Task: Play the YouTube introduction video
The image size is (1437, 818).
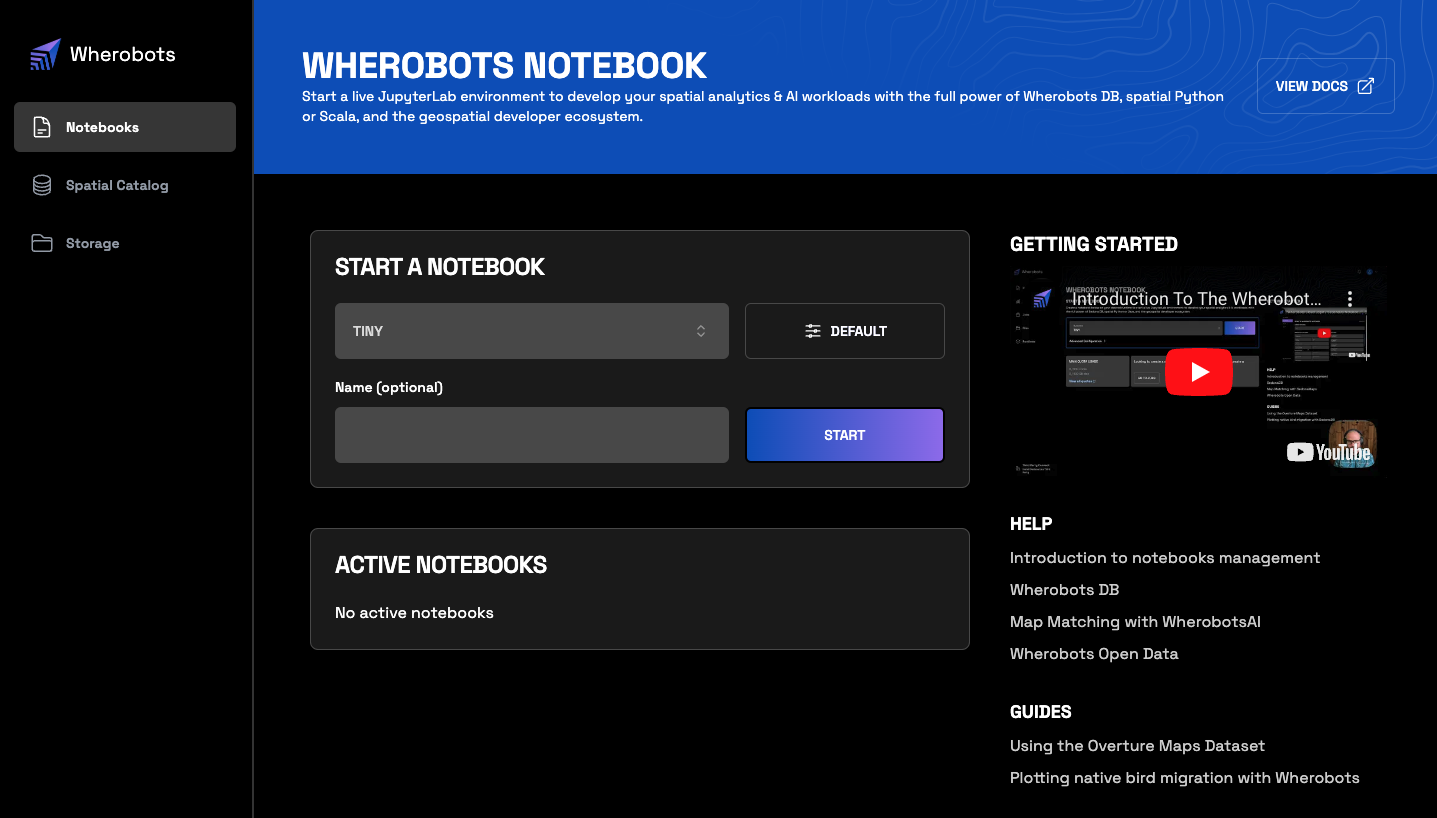Action: (1199, 372)
